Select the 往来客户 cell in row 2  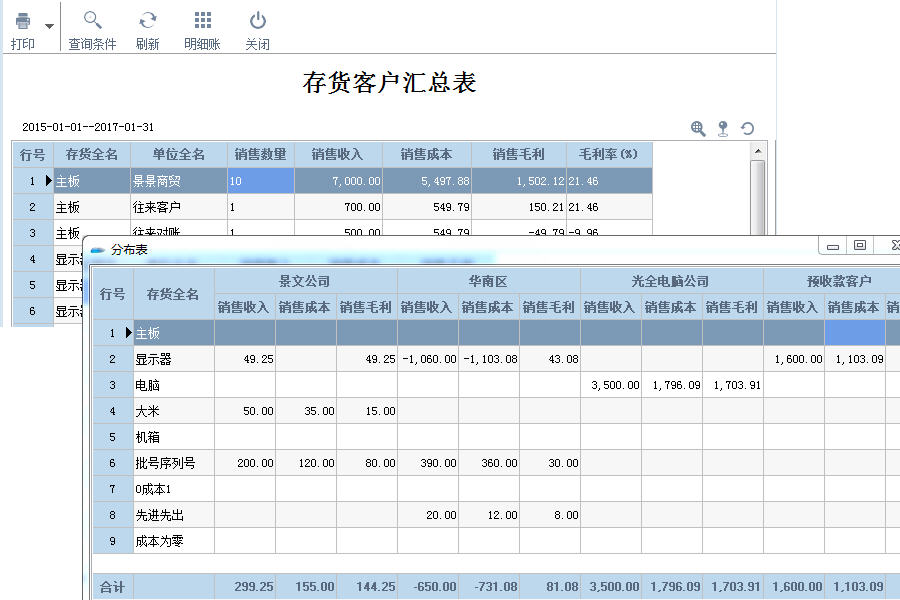point(179,207)
